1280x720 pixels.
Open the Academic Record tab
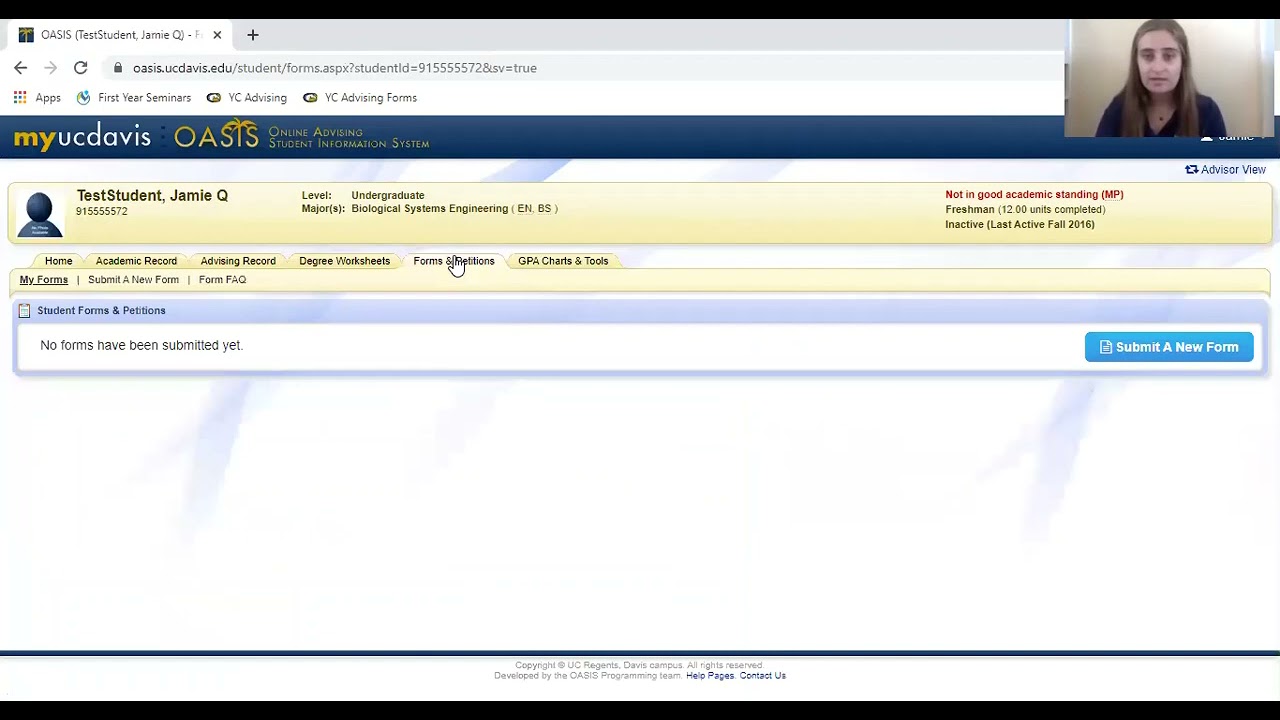(136, 261)
